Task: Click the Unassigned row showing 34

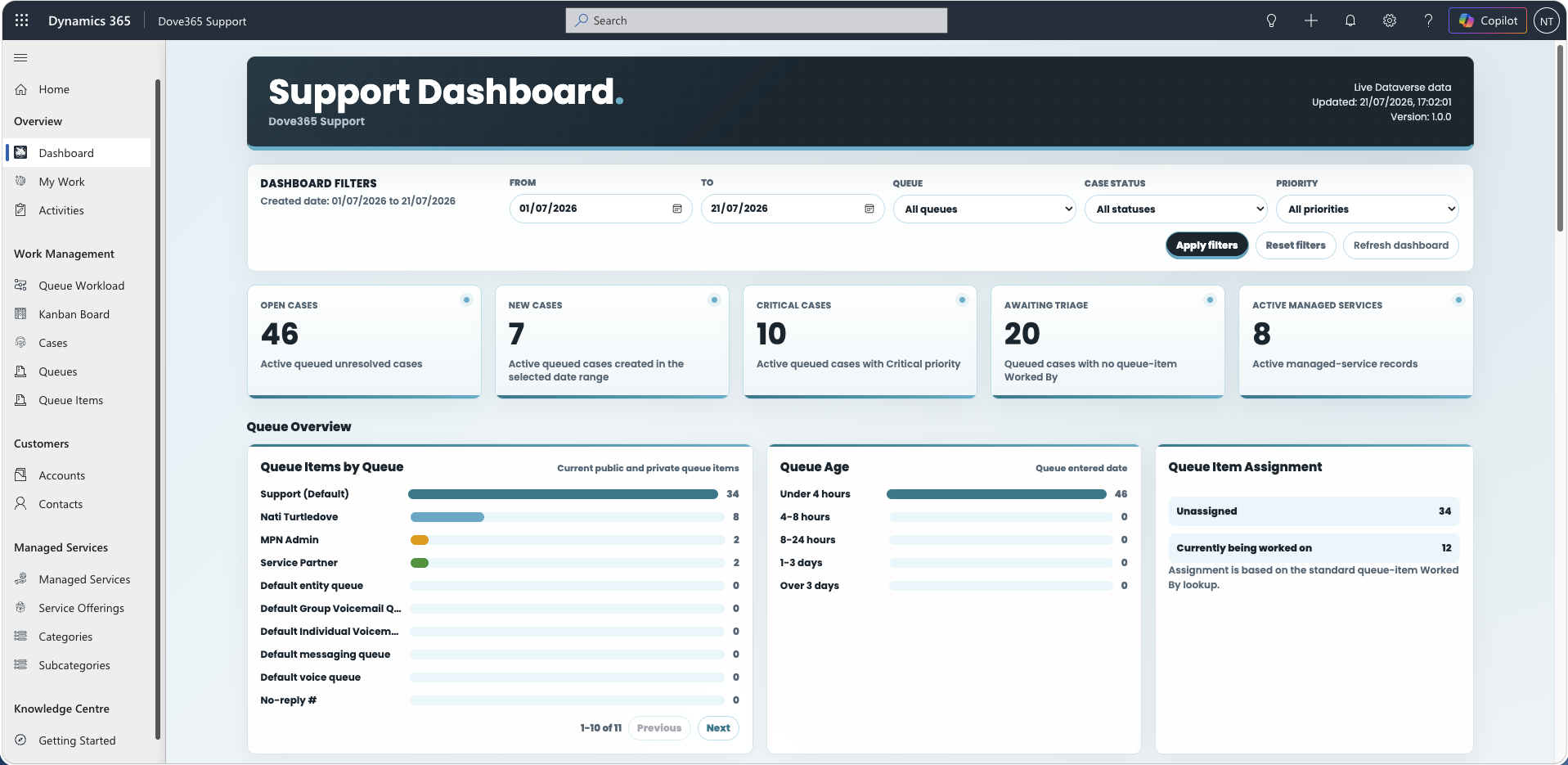Action: (x=1314, y=511)
